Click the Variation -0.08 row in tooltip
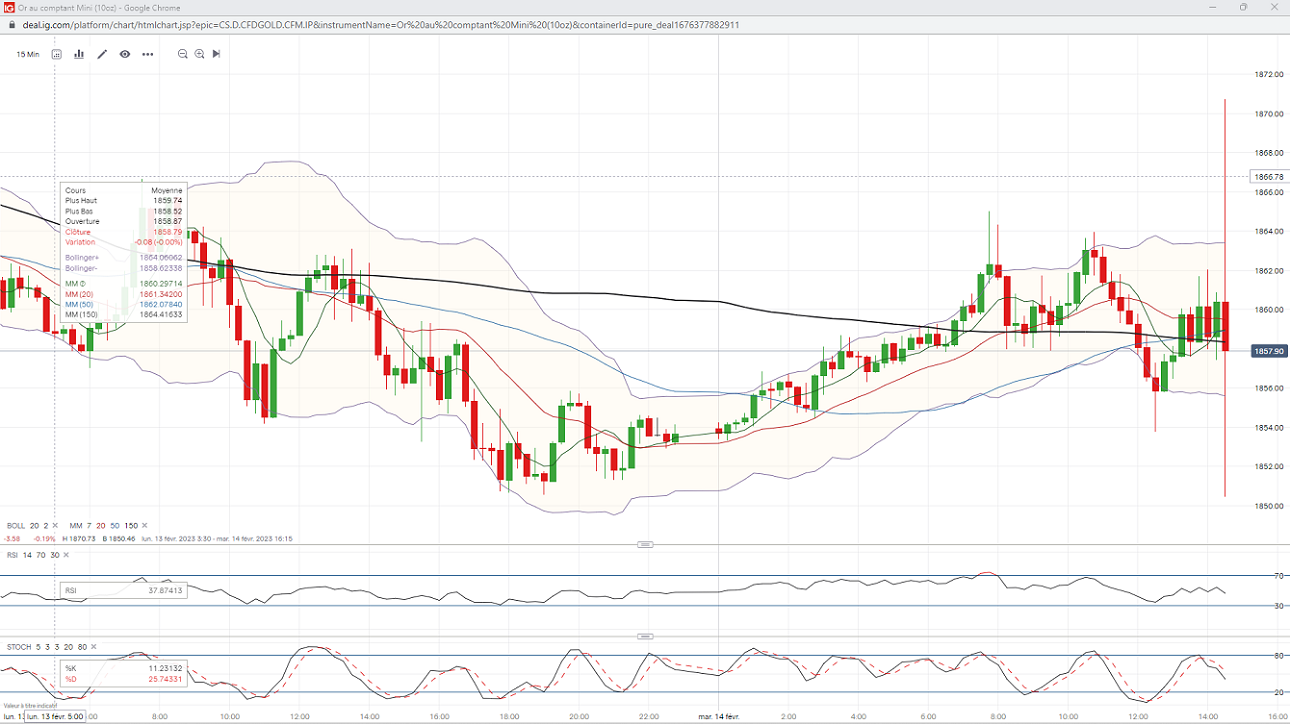The image size is (1290, 724). coord(124,242)
